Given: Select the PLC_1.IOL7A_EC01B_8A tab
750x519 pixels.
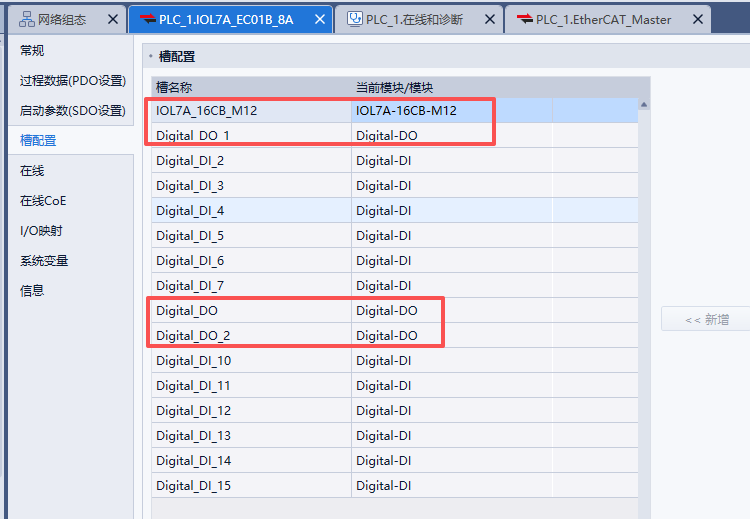Looking at the screenshot, I should (231, 20).
